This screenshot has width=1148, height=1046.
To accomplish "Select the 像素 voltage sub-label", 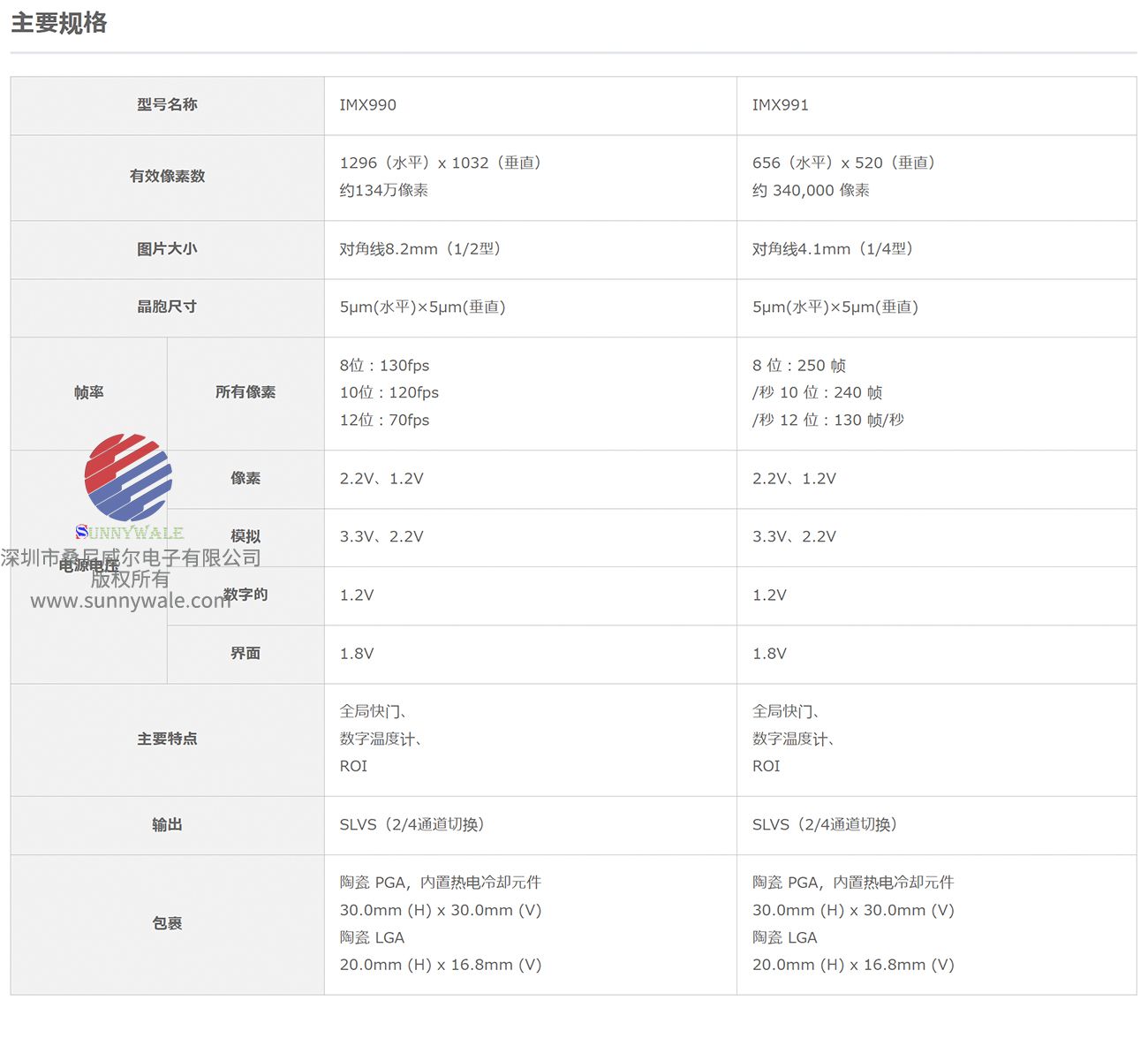I will [245, 479].
